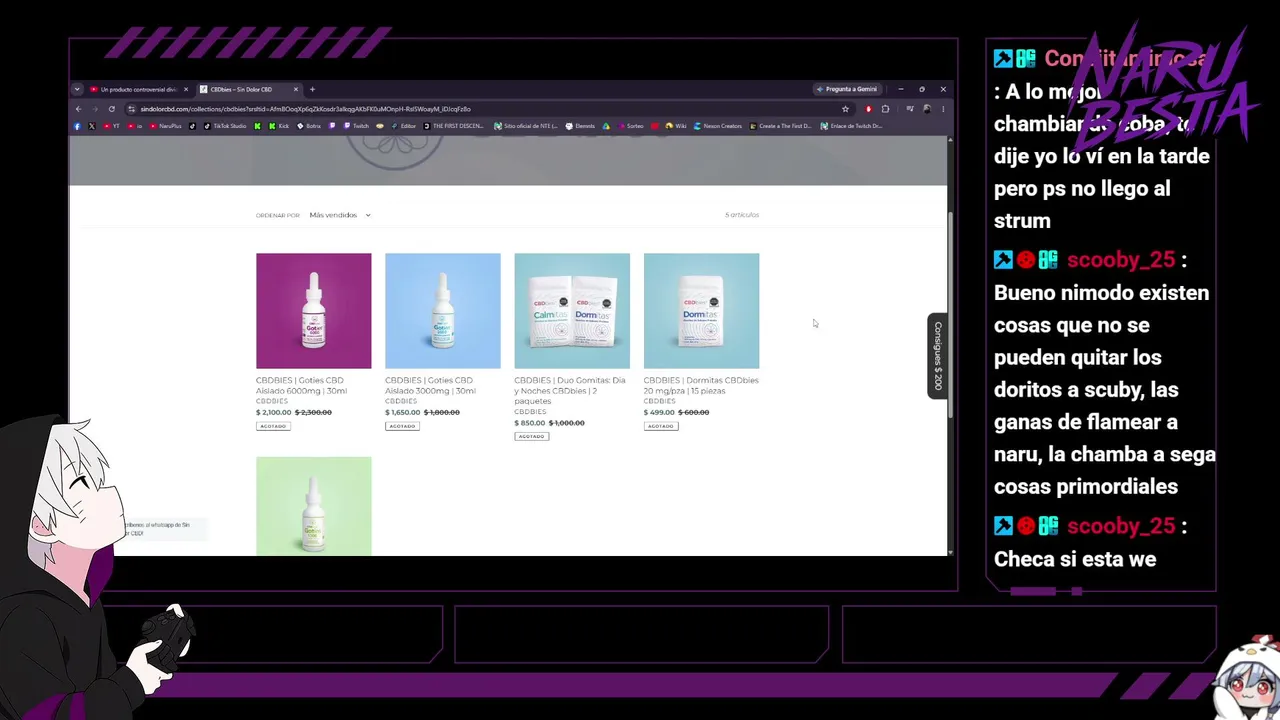Click the purple Goties 6000mg product image
The width and height of the screenshot is (1280, 720).
313,311
